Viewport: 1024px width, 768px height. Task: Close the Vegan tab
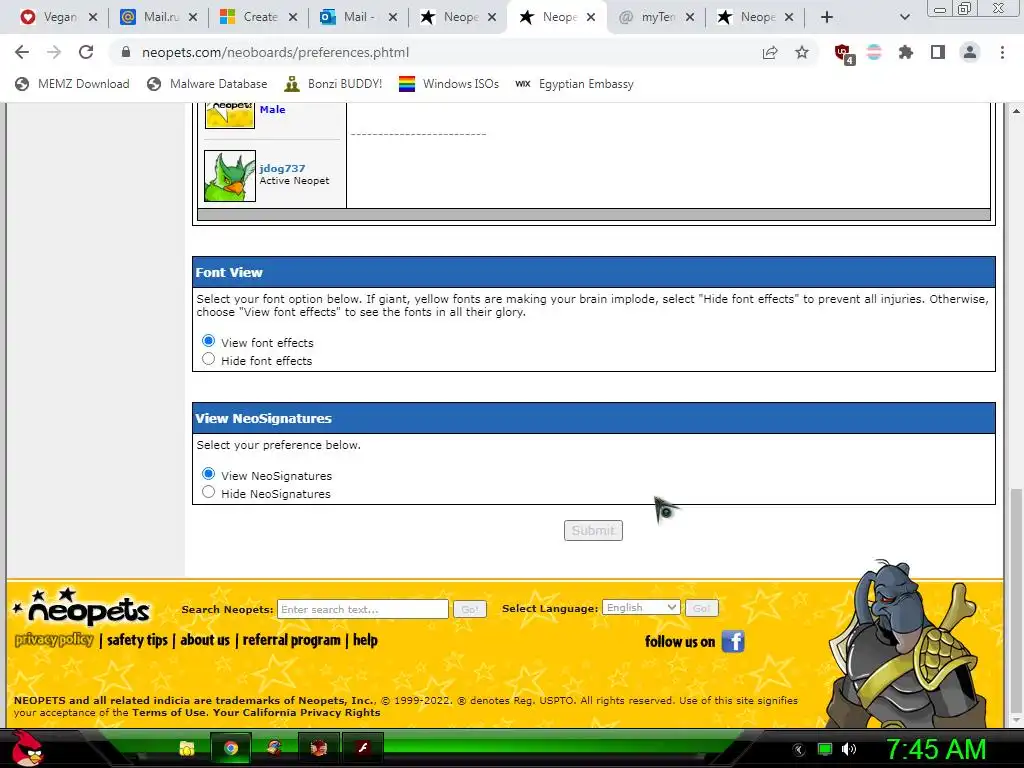click(93, 17)
